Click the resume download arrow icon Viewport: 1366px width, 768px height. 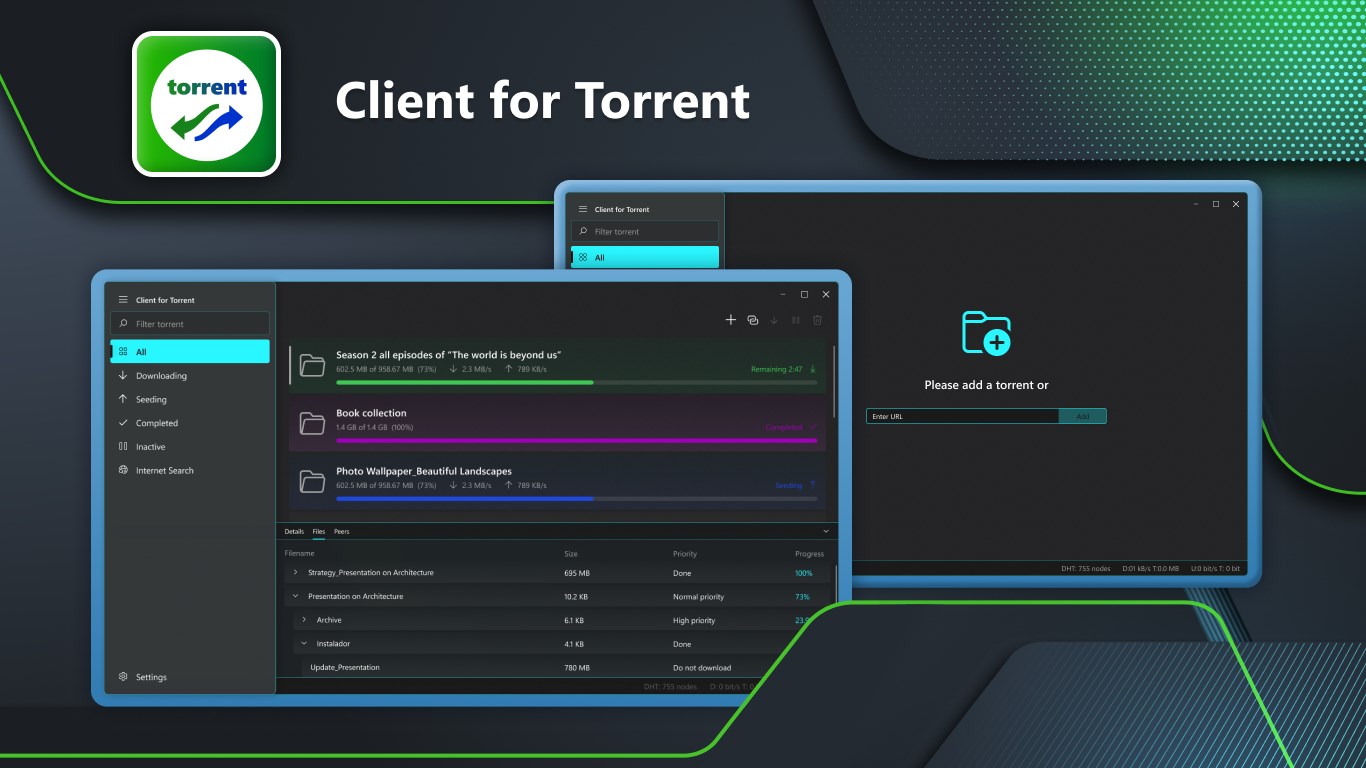(774, 320)
